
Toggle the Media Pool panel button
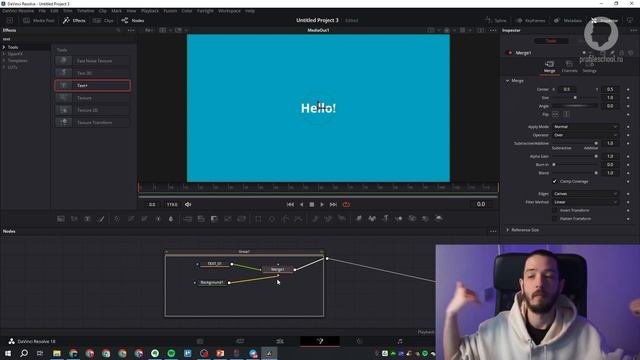tap(39, 20)
